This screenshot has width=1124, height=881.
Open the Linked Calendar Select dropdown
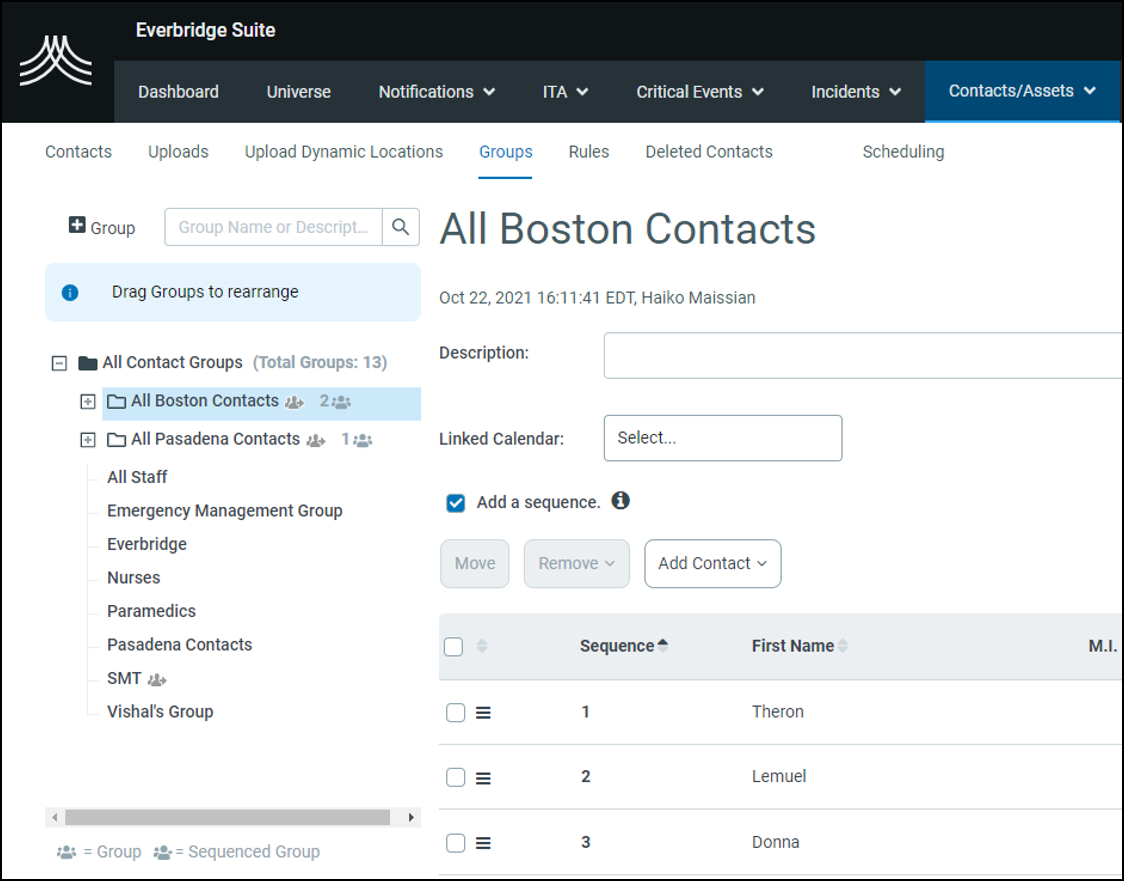pos(722,438)
